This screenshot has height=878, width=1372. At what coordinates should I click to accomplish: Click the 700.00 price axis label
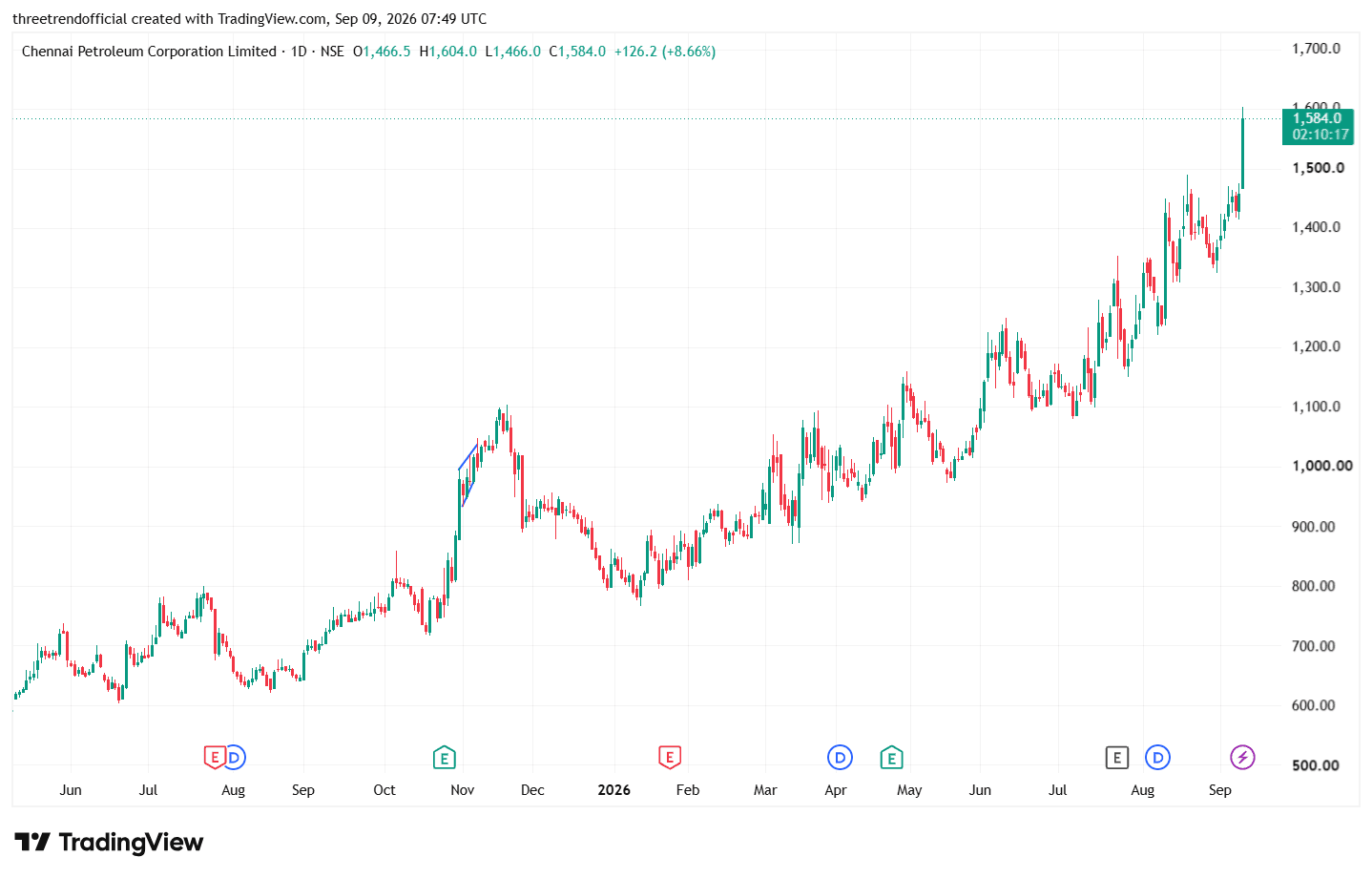(1314, 646)
